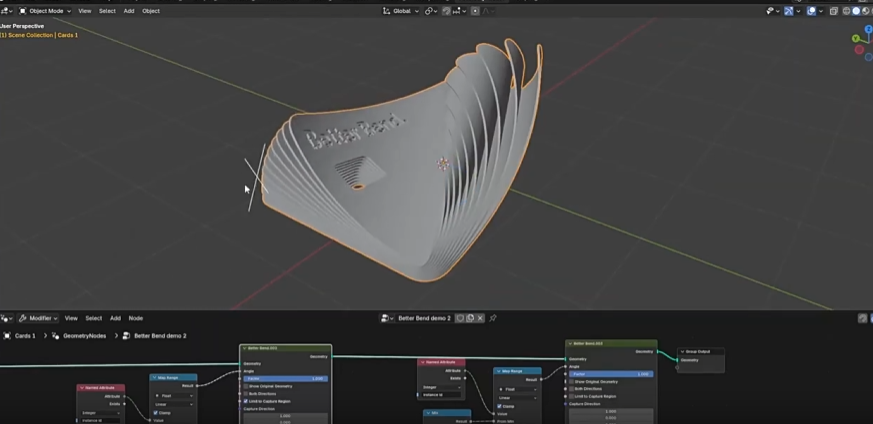Image resolution: width=873 pixels, height=424 pixels.
Task: Click GeometryNodes in the breadcrumb path
Action: [x=83, y=336]
